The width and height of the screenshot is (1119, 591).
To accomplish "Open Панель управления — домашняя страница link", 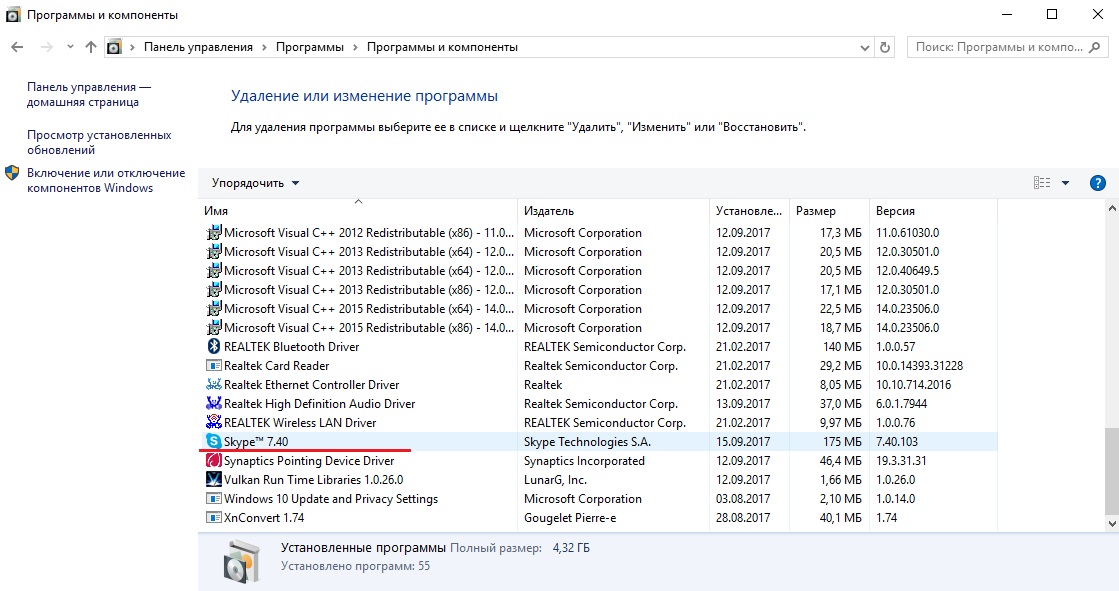I will [89, 94].
